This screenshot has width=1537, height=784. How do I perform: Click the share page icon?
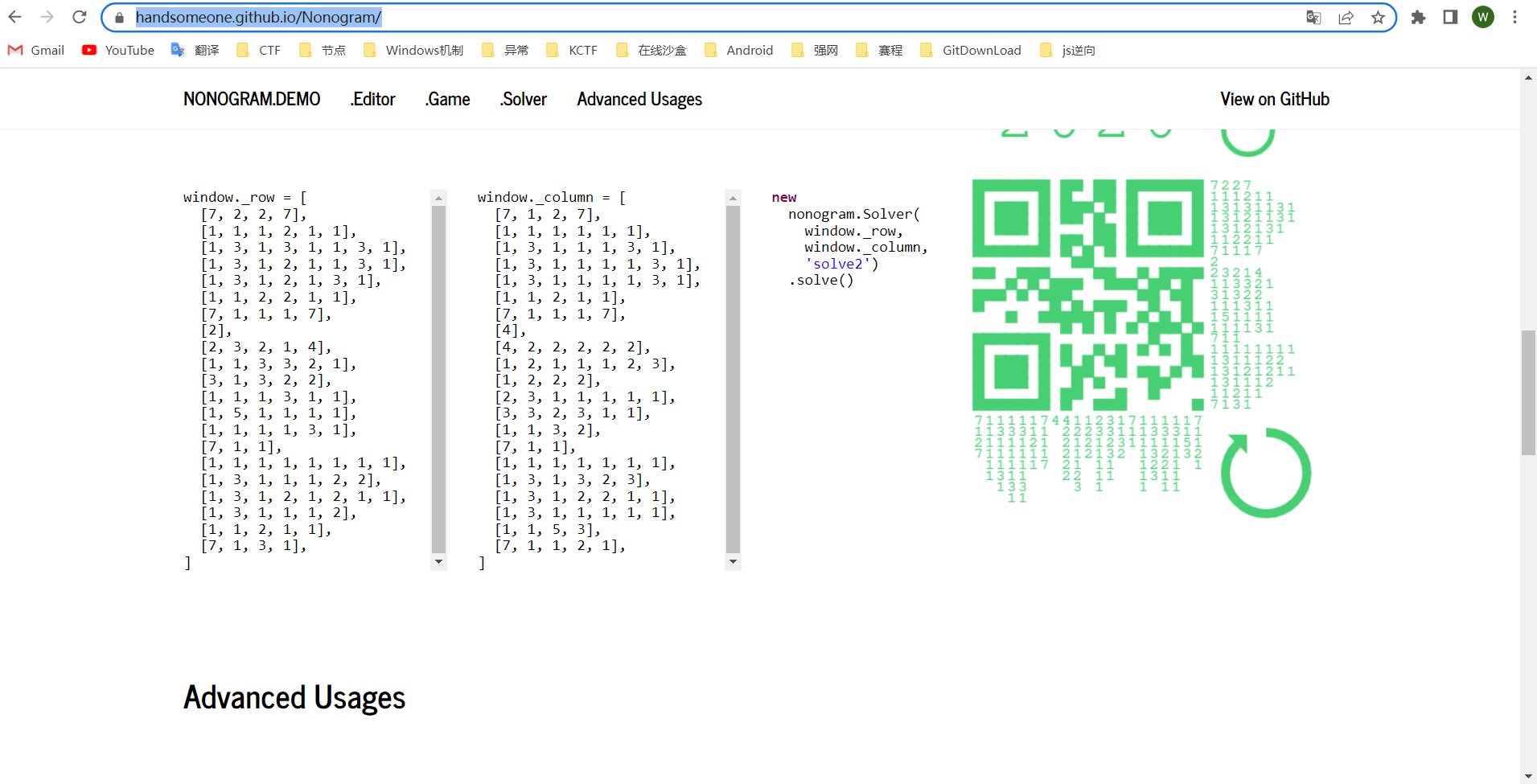(1346, 18)
